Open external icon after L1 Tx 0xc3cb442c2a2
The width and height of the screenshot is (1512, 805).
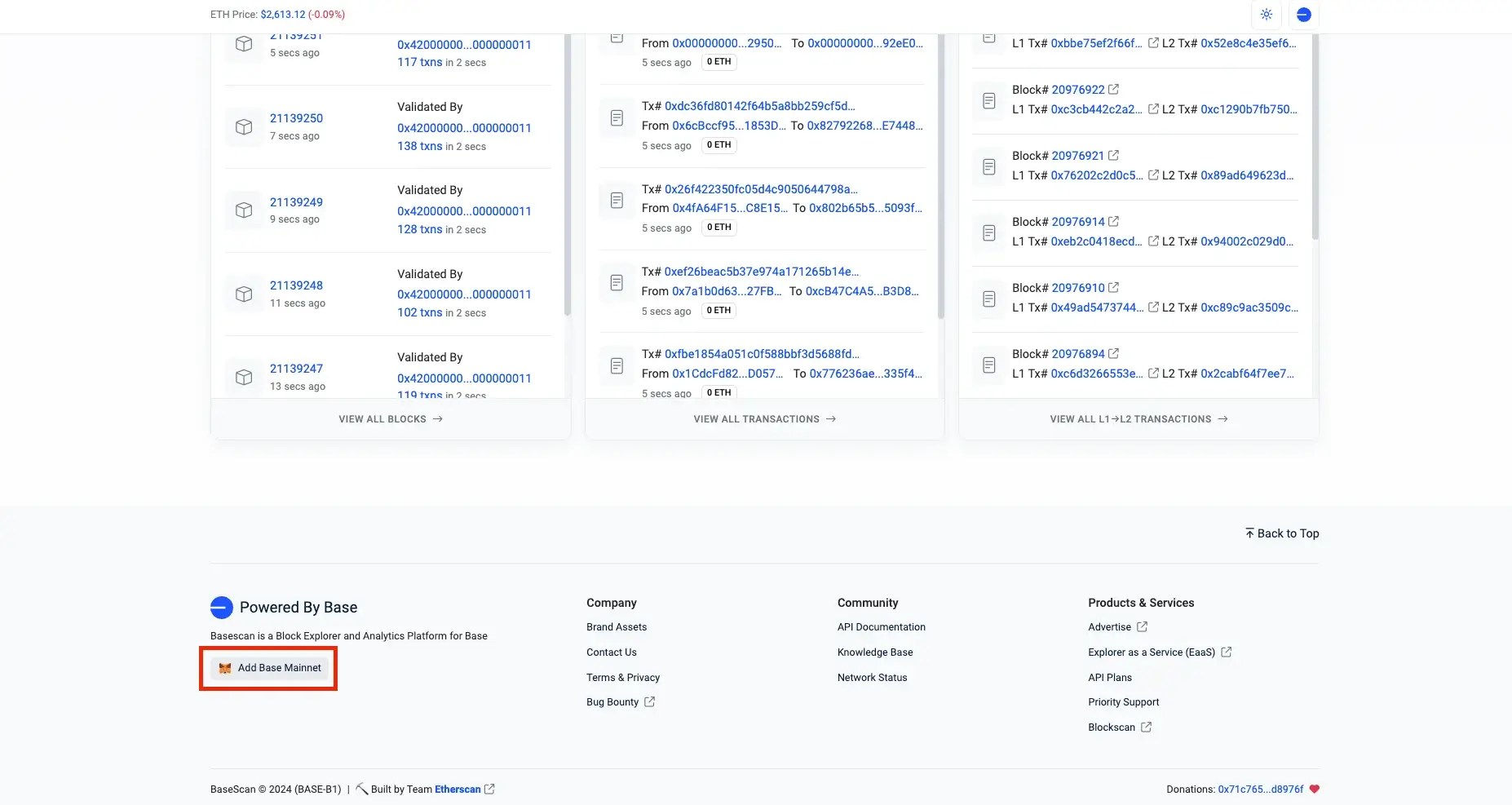[x=1153, y=108]
